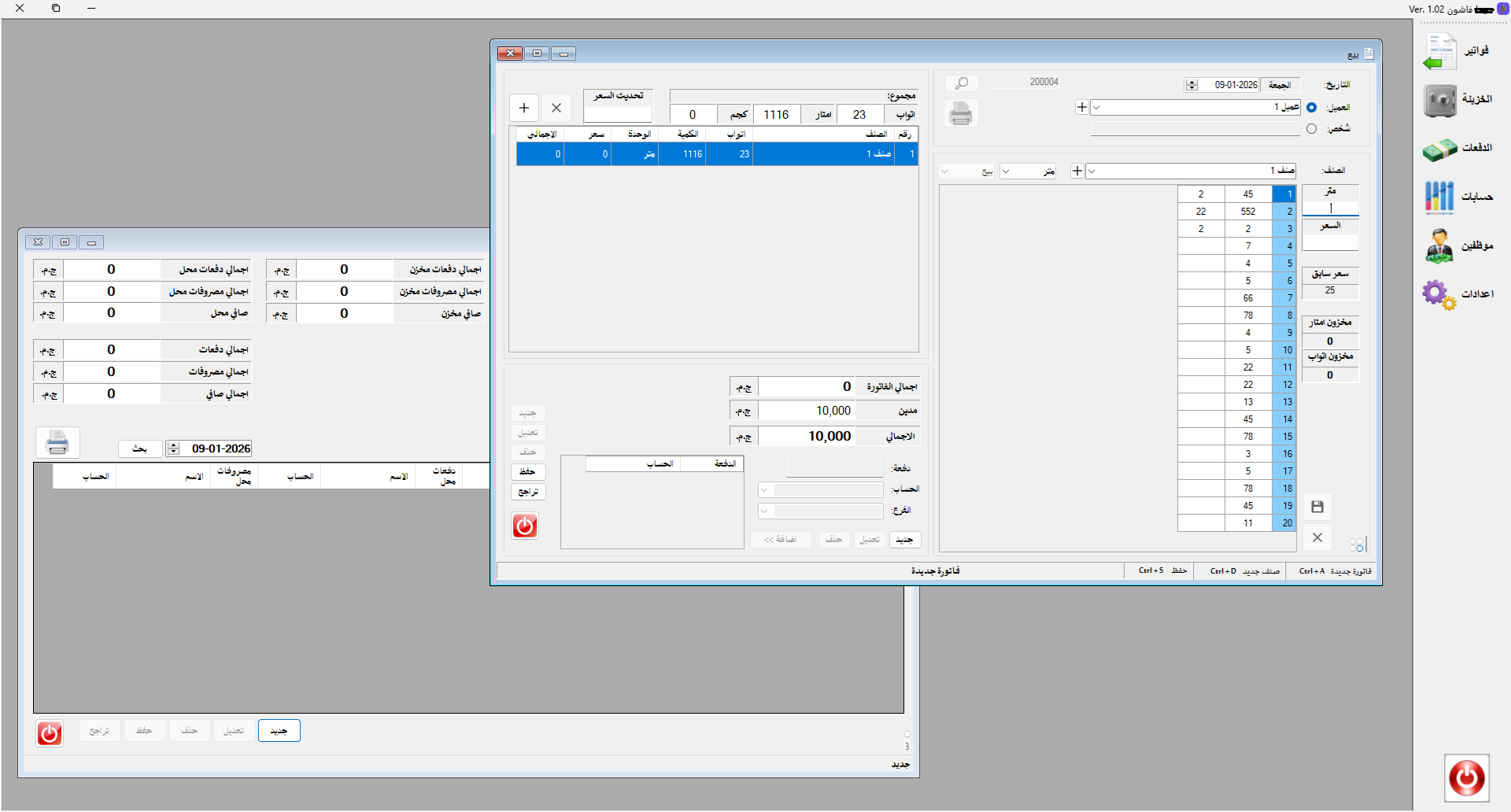Open the اعدادات (settings) gears icon

point(1440,295)
